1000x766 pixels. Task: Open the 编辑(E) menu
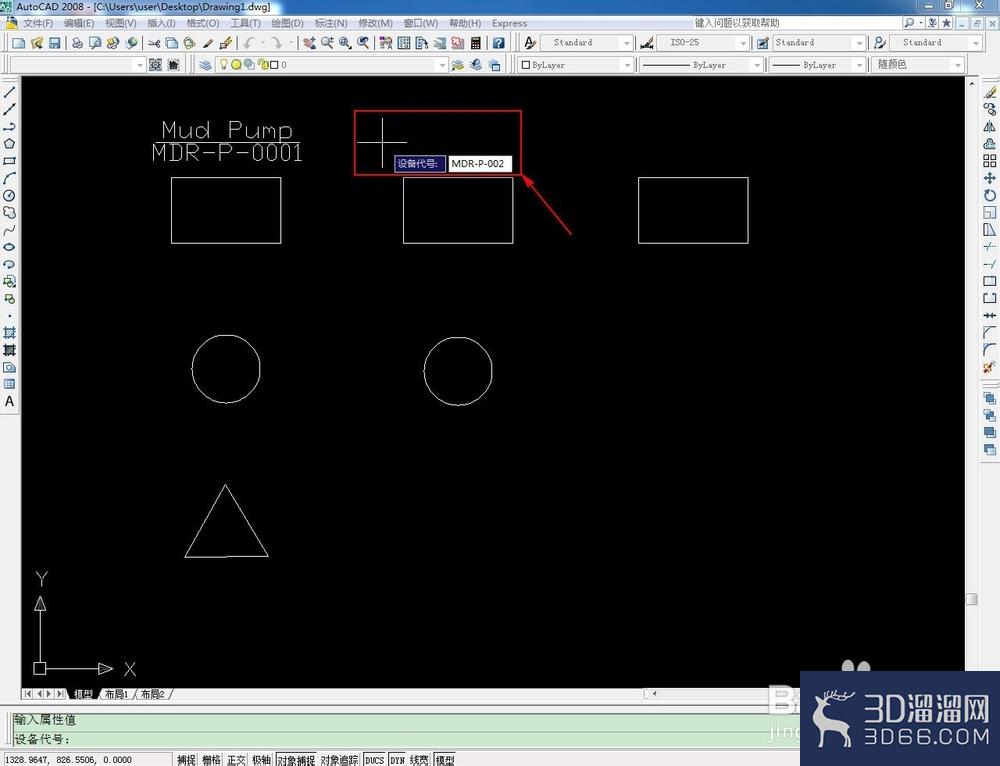[79, 23]
